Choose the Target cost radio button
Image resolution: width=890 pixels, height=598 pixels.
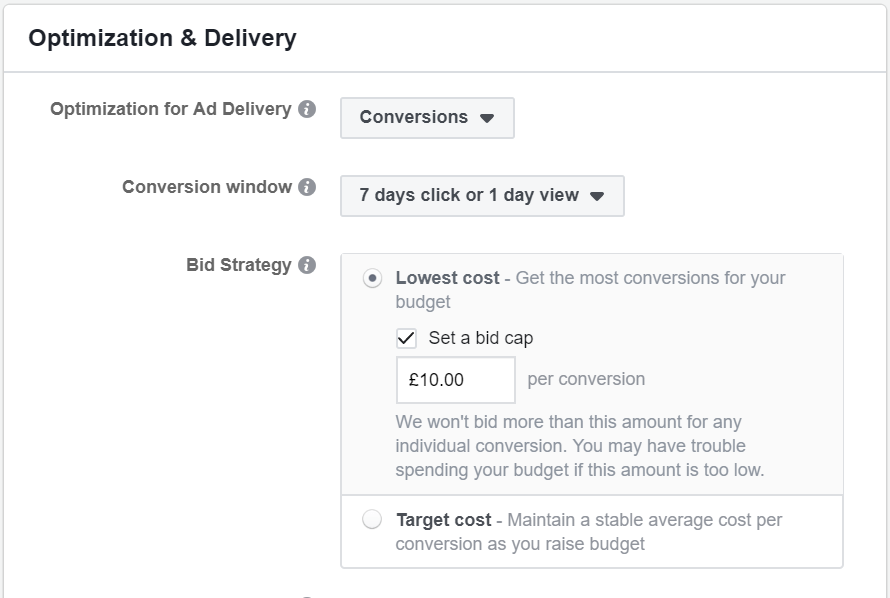pyautogui.click(x=372, y=520)
